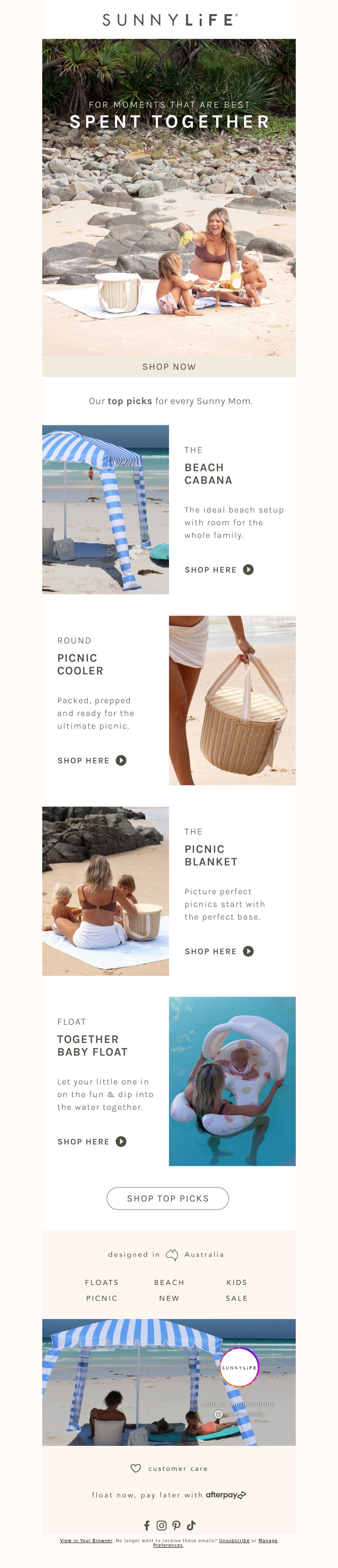The height and width of the screenshot is (1568, 338).
Task: Open the BEACH category link
Action: 169,1282
